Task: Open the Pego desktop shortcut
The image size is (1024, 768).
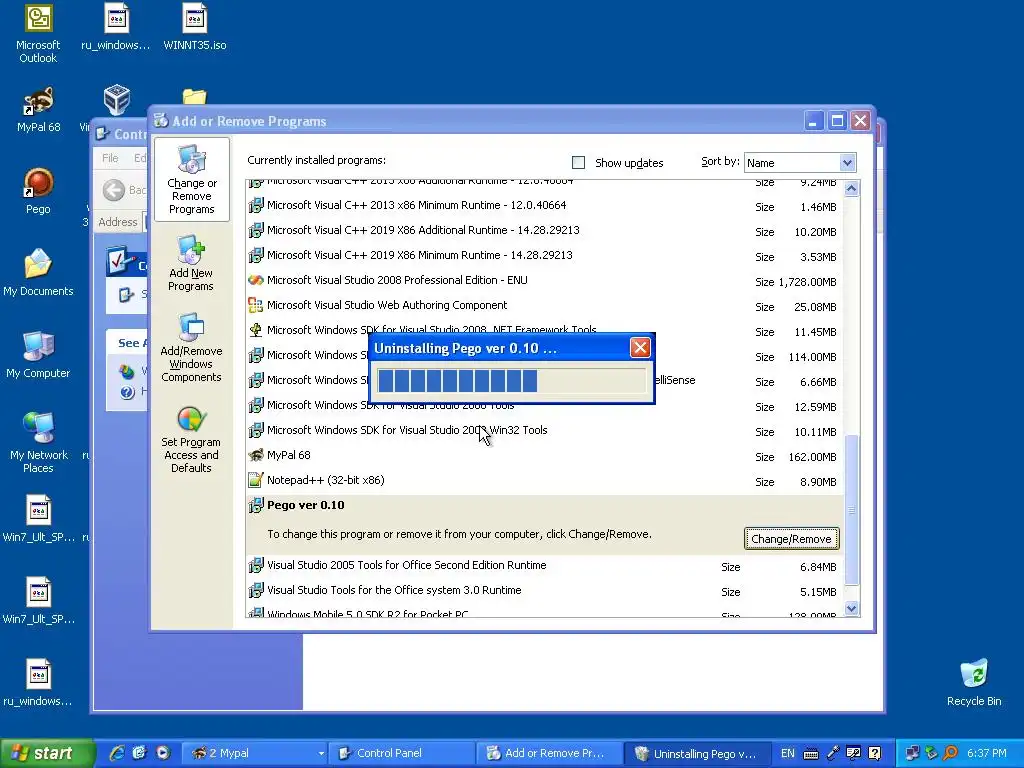Action: point(38,191)
